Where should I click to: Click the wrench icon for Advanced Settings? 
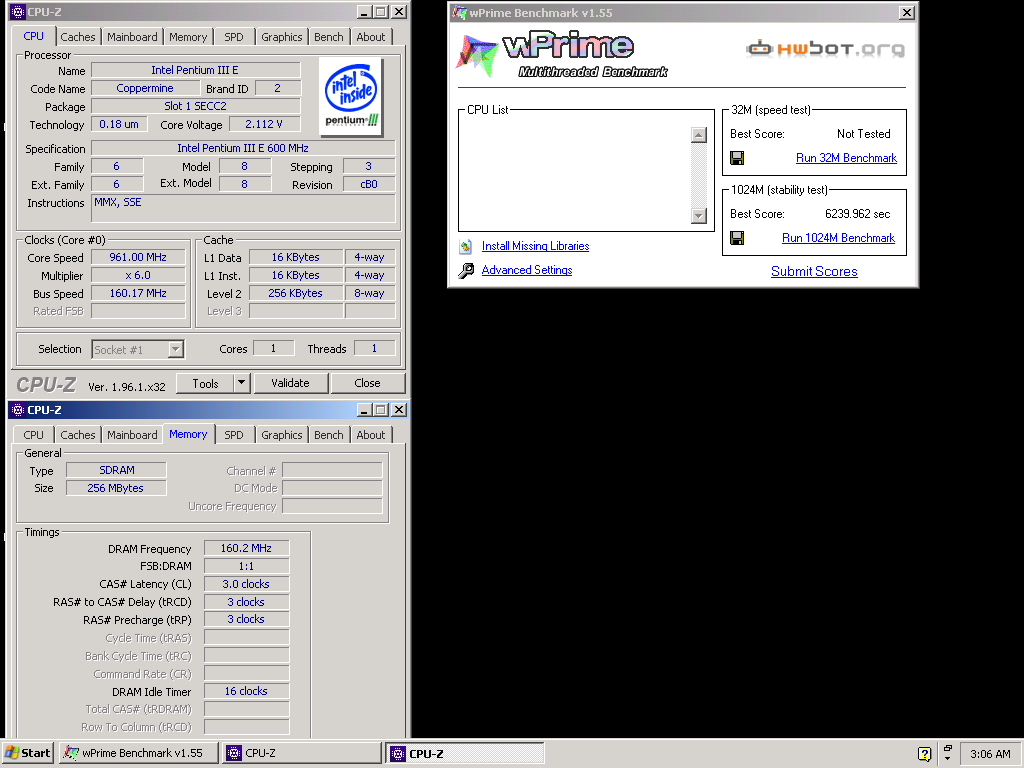tap(466, 270)
